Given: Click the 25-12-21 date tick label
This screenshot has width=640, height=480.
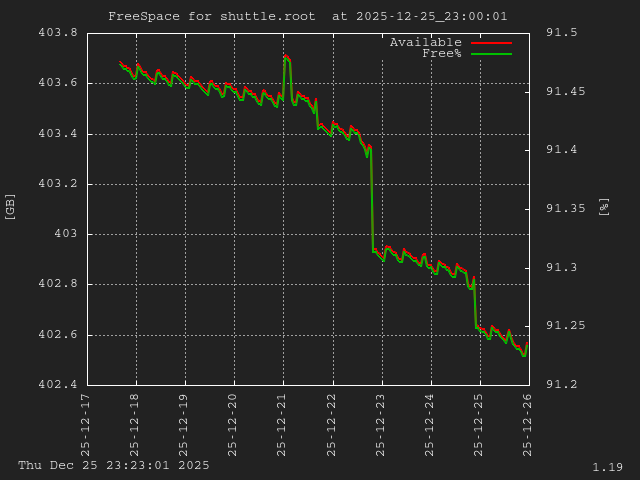Looking at the screenshot, I should coord(284,420).
